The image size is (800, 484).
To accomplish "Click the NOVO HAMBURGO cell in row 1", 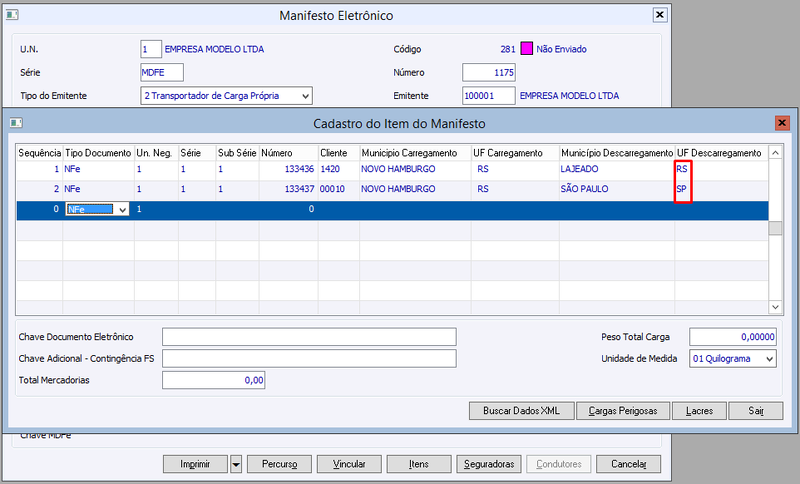I will (x=415, y=169).
